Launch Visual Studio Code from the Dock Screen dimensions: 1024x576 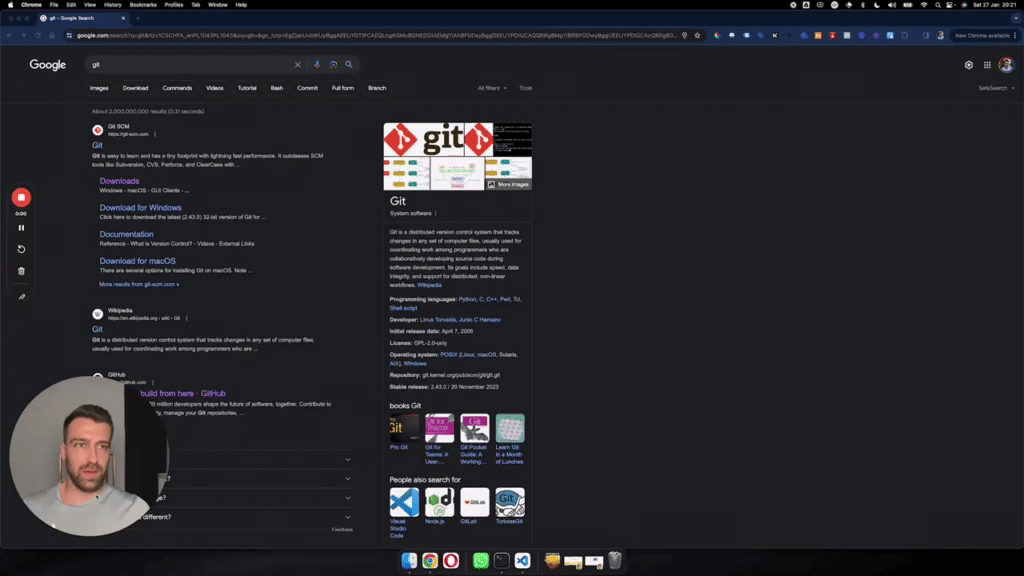[523, 561]
